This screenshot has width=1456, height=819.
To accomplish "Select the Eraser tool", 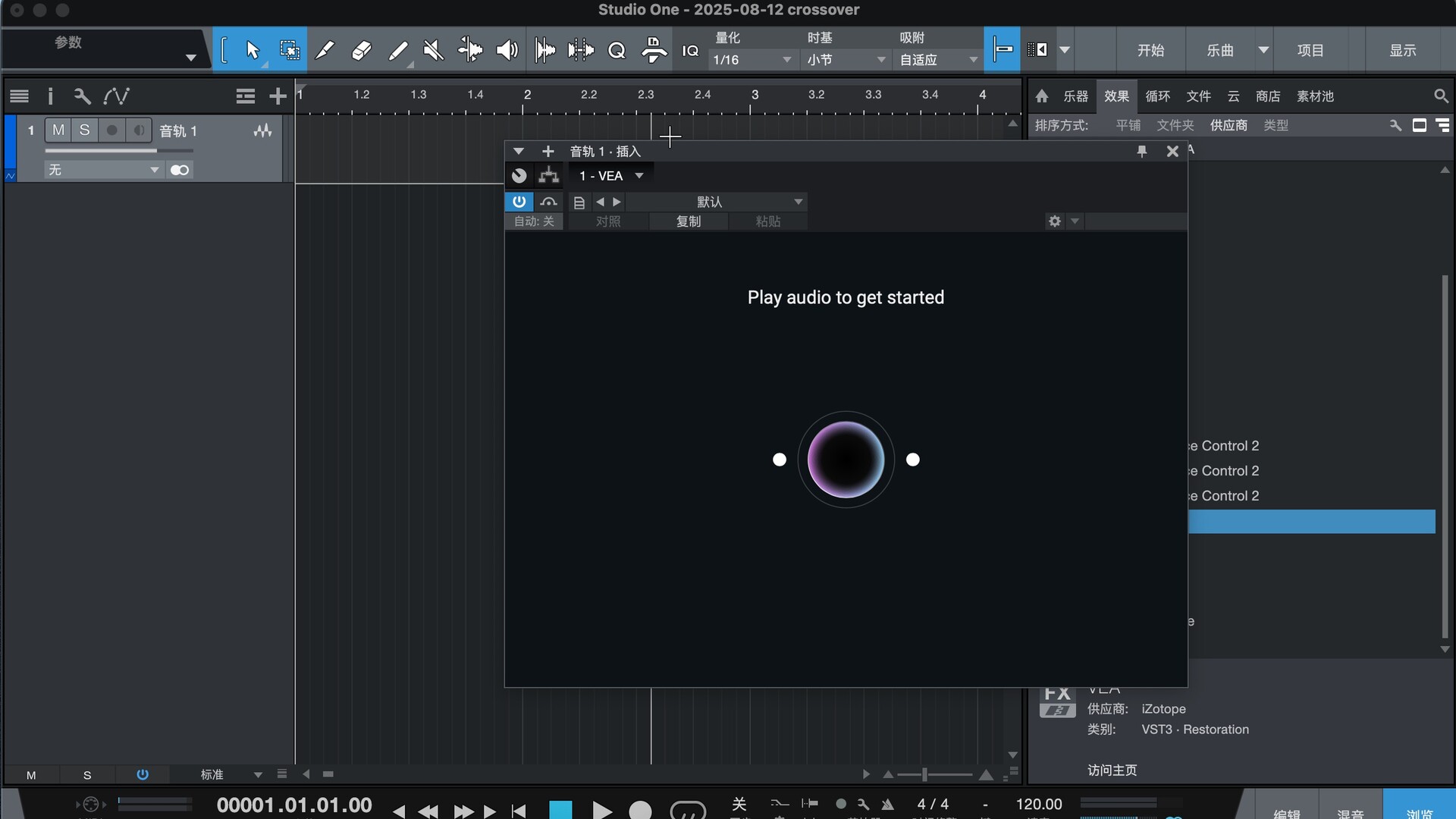I will (x=361, y=50).
